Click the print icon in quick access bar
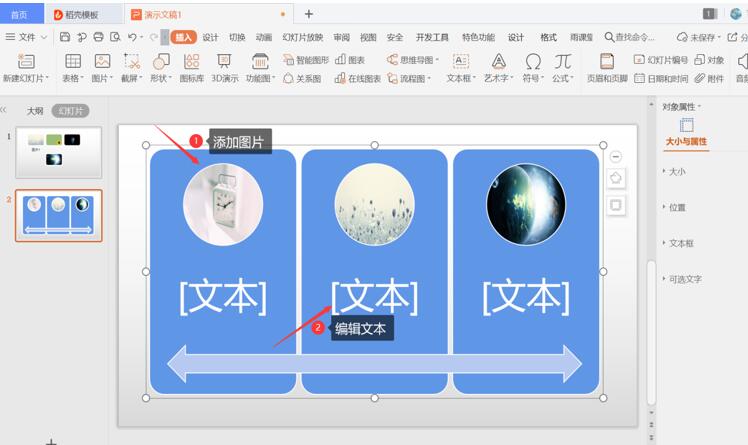748x445 pixels. (98, 37)
